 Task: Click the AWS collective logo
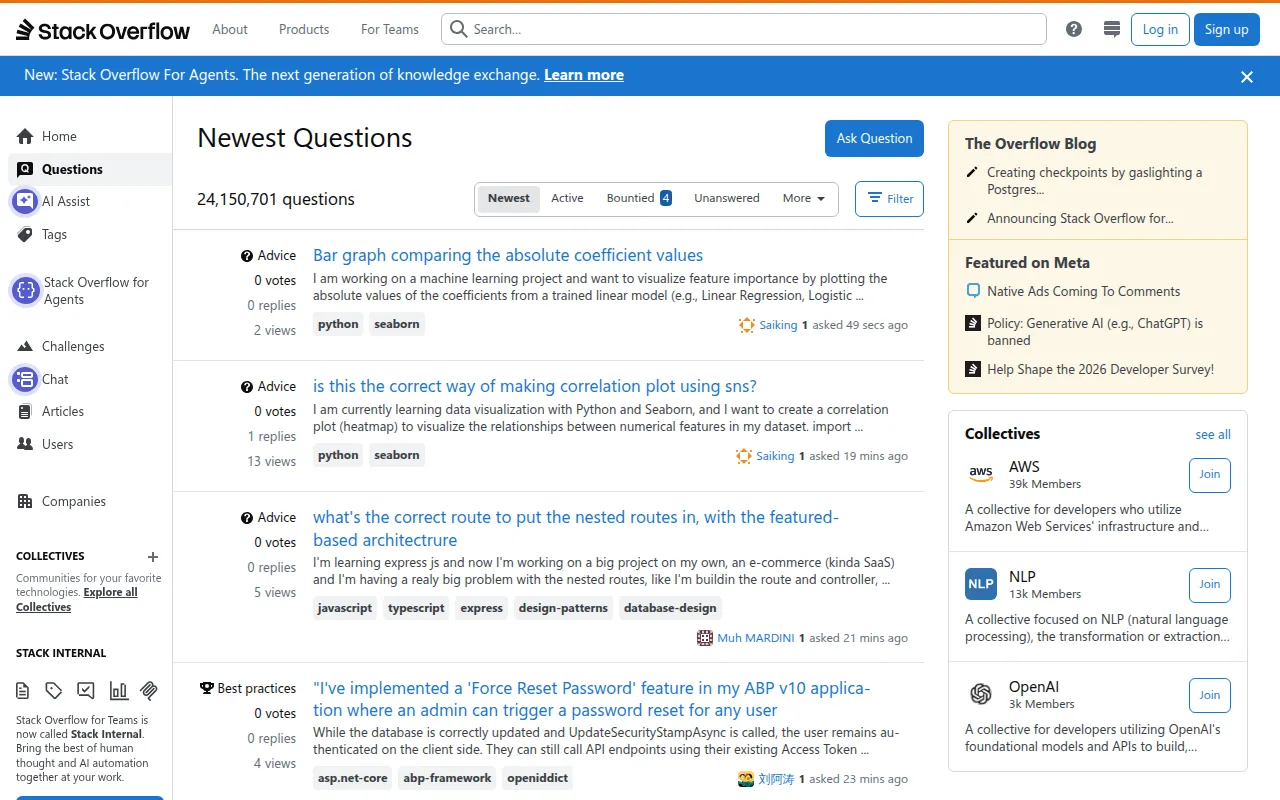[x=981, y=474]
